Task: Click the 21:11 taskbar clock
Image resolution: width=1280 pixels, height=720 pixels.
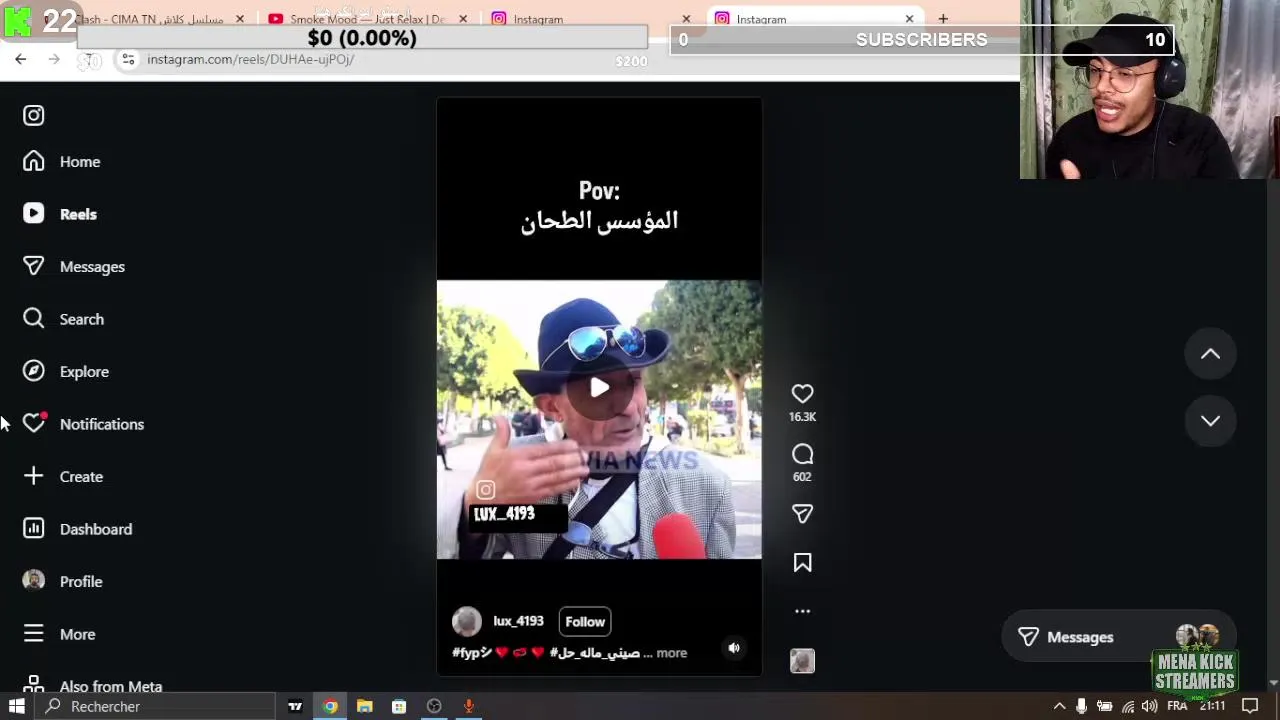Action: [x=1212, y=706]
